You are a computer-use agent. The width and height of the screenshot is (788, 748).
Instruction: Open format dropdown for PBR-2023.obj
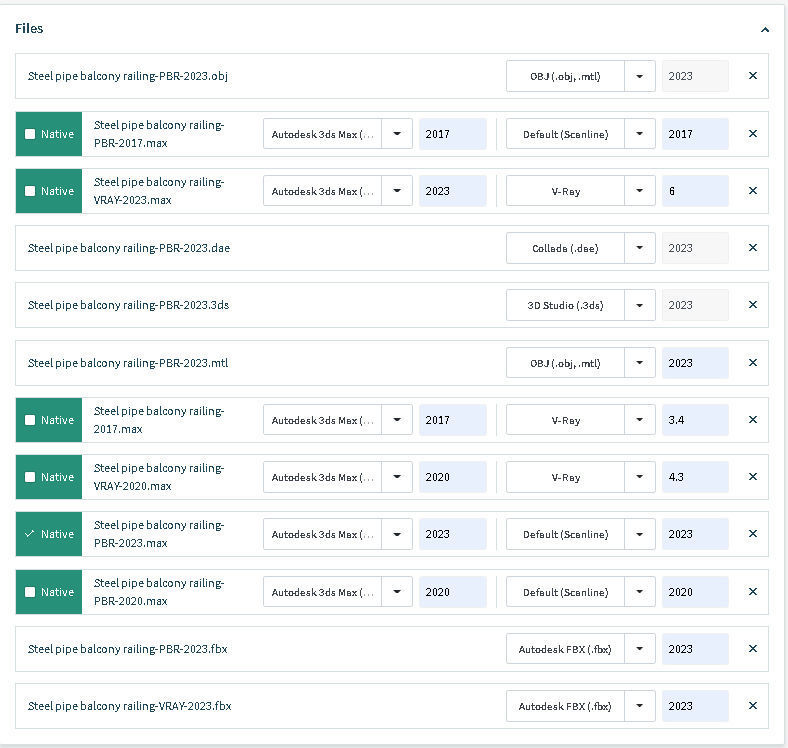click(640, 76)
